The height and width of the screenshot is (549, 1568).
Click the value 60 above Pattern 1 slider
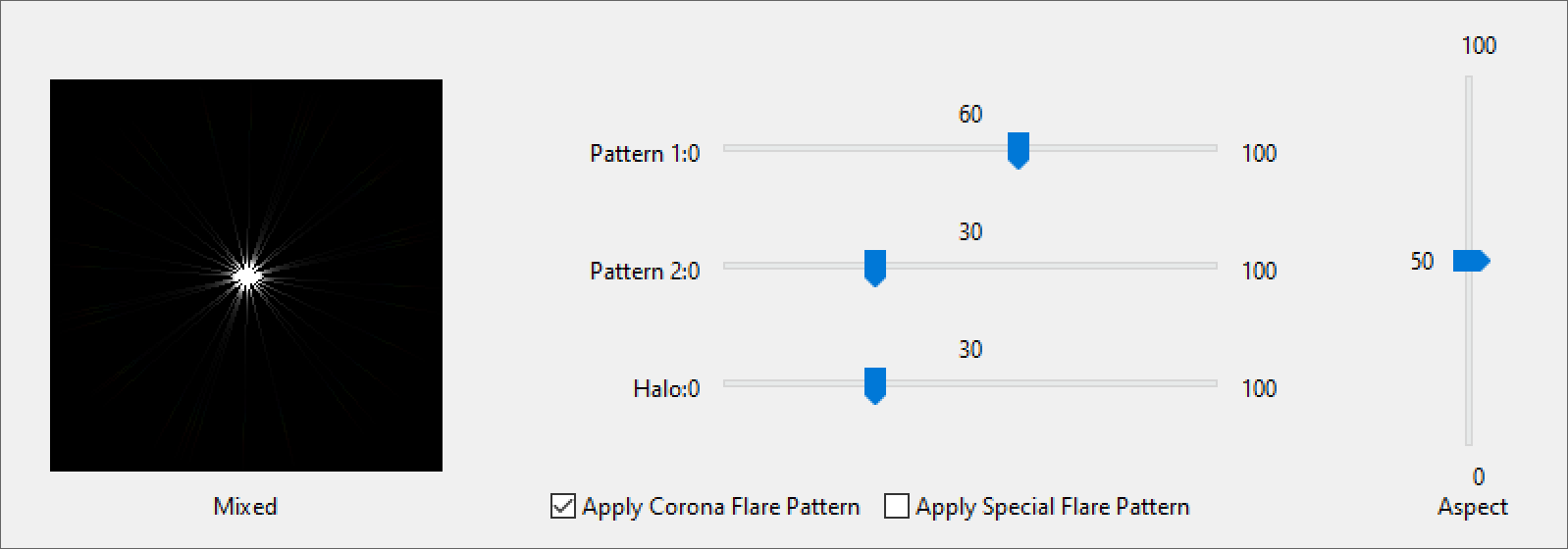pyautogui.click(x=970, y=115)
